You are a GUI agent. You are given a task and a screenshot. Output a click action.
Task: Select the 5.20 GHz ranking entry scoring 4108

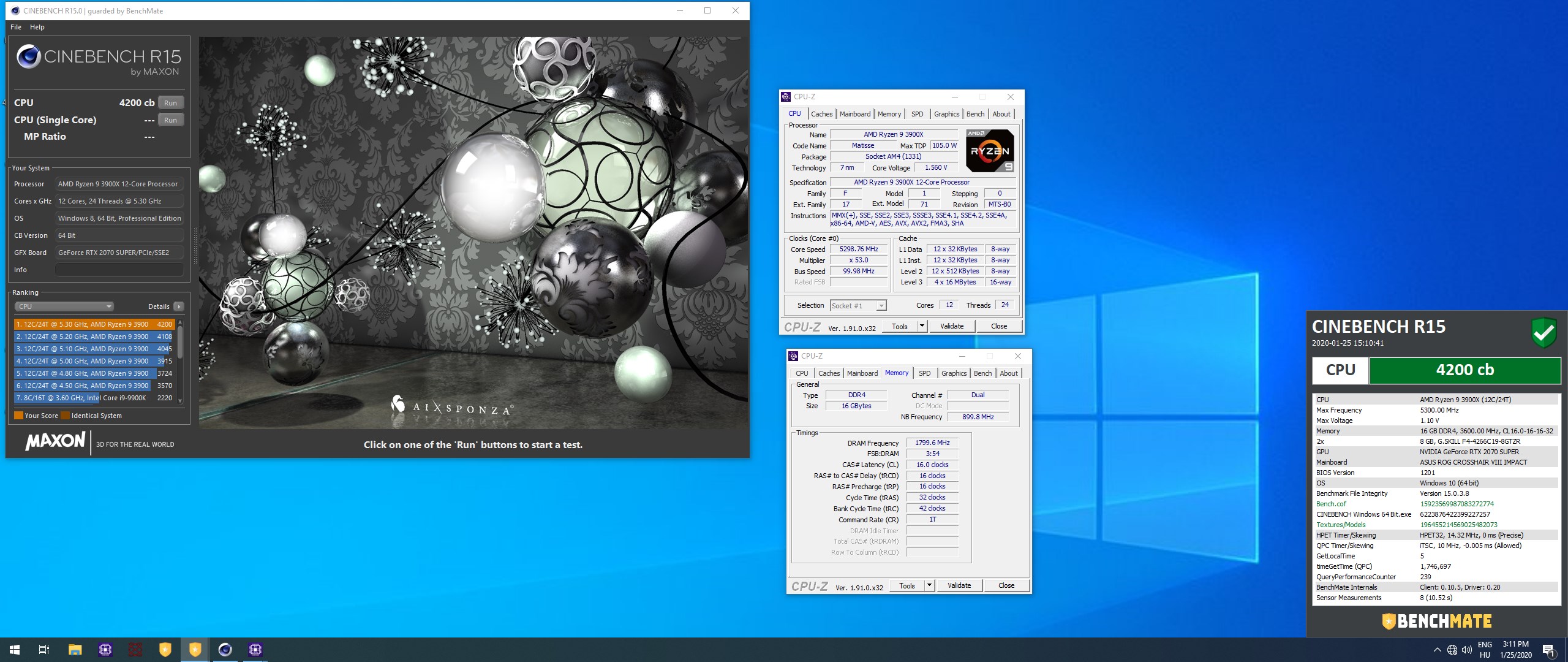(94, 337)
